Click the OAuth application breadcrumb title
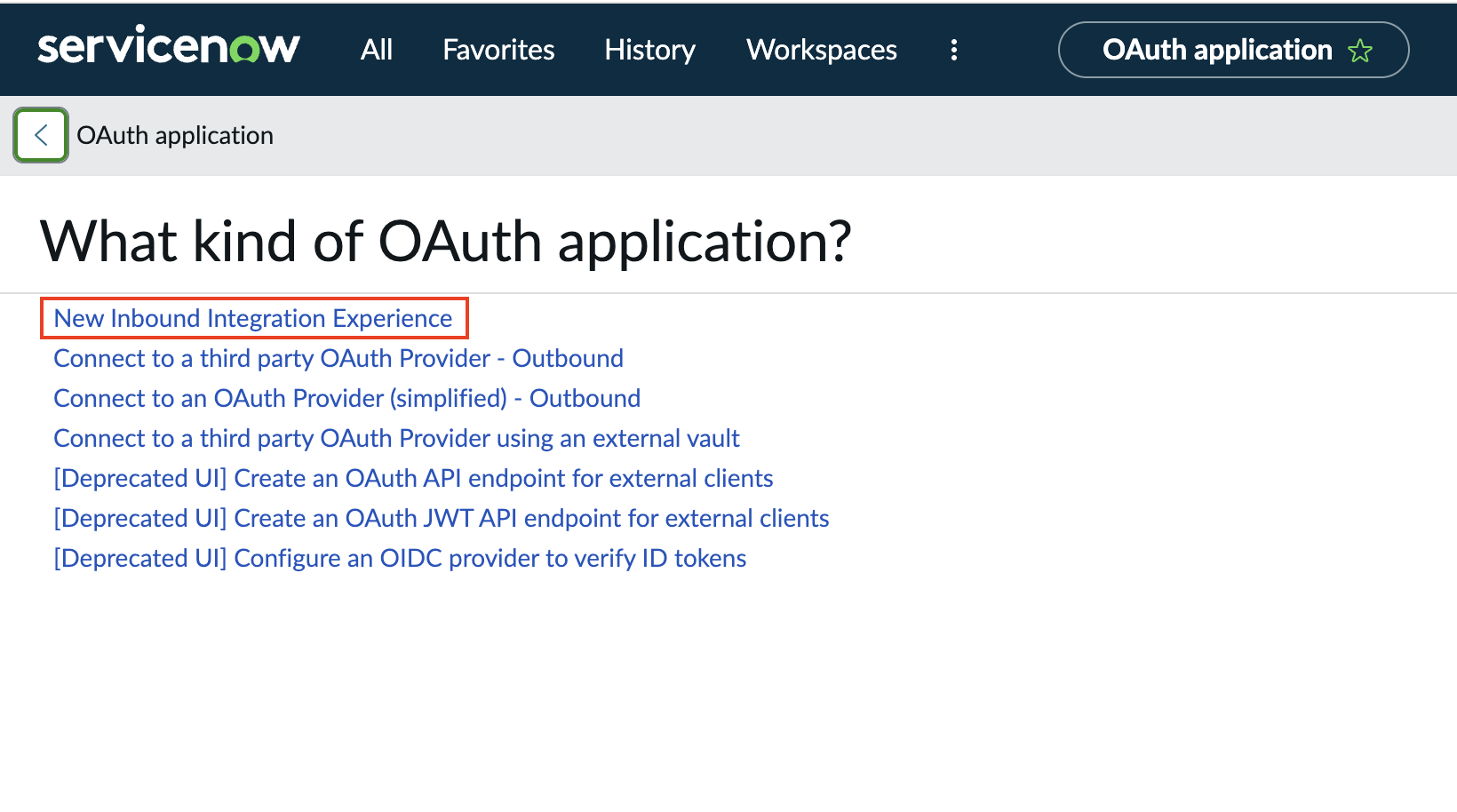This screenshot has height=812, width=1457. 175,135
